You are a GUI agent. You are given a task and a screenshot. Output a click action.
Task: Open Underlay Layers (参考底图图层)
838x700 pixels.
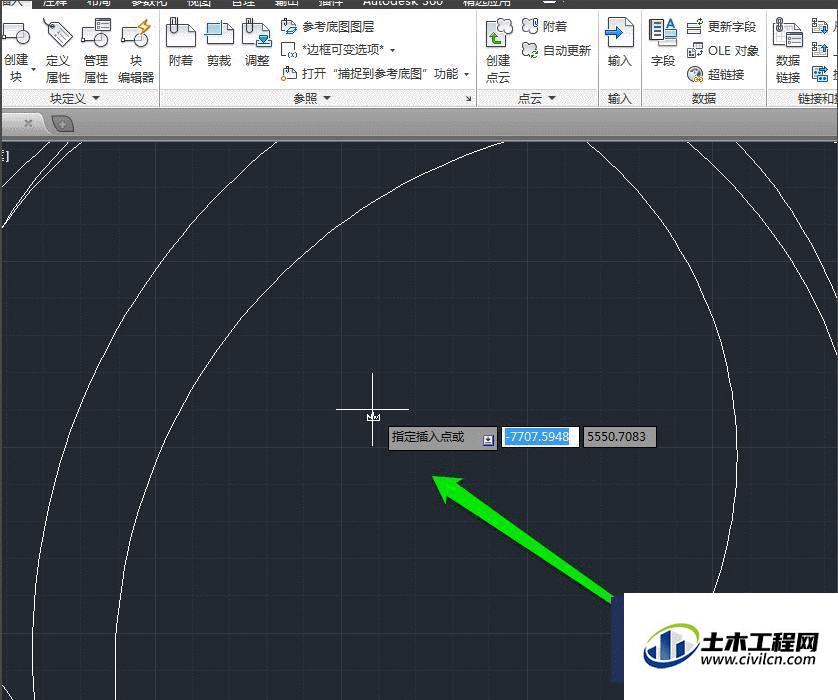point(327,26)
